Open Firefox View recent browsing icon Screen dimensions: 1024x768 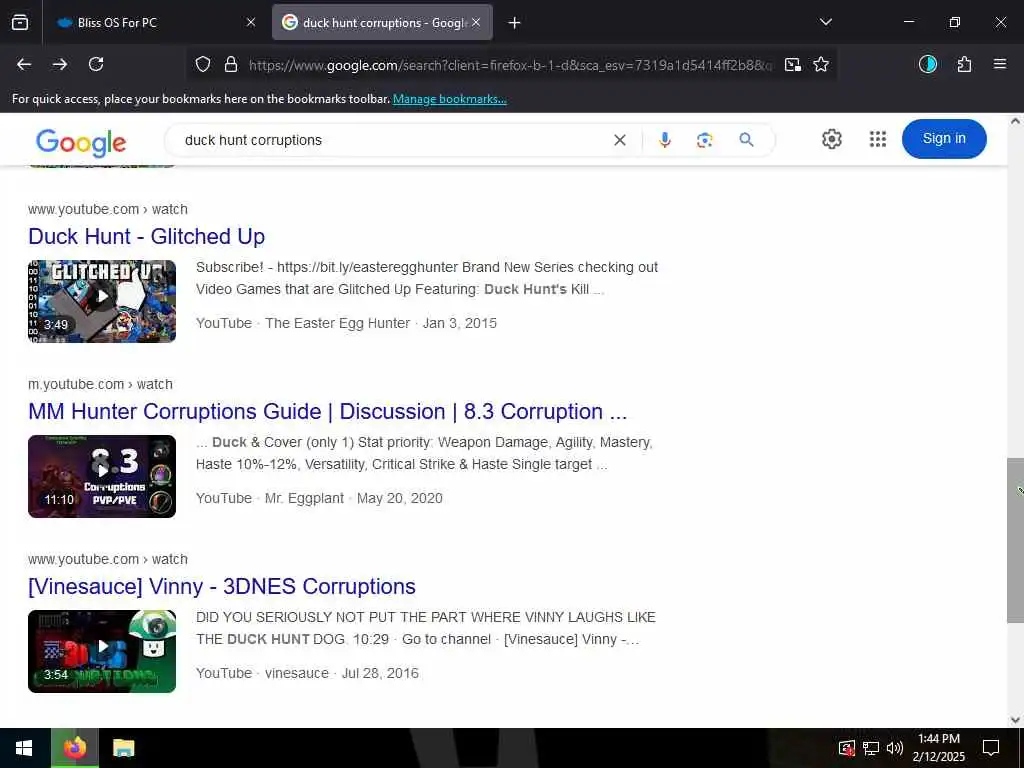pyautogui.click(x=20, y=22)
